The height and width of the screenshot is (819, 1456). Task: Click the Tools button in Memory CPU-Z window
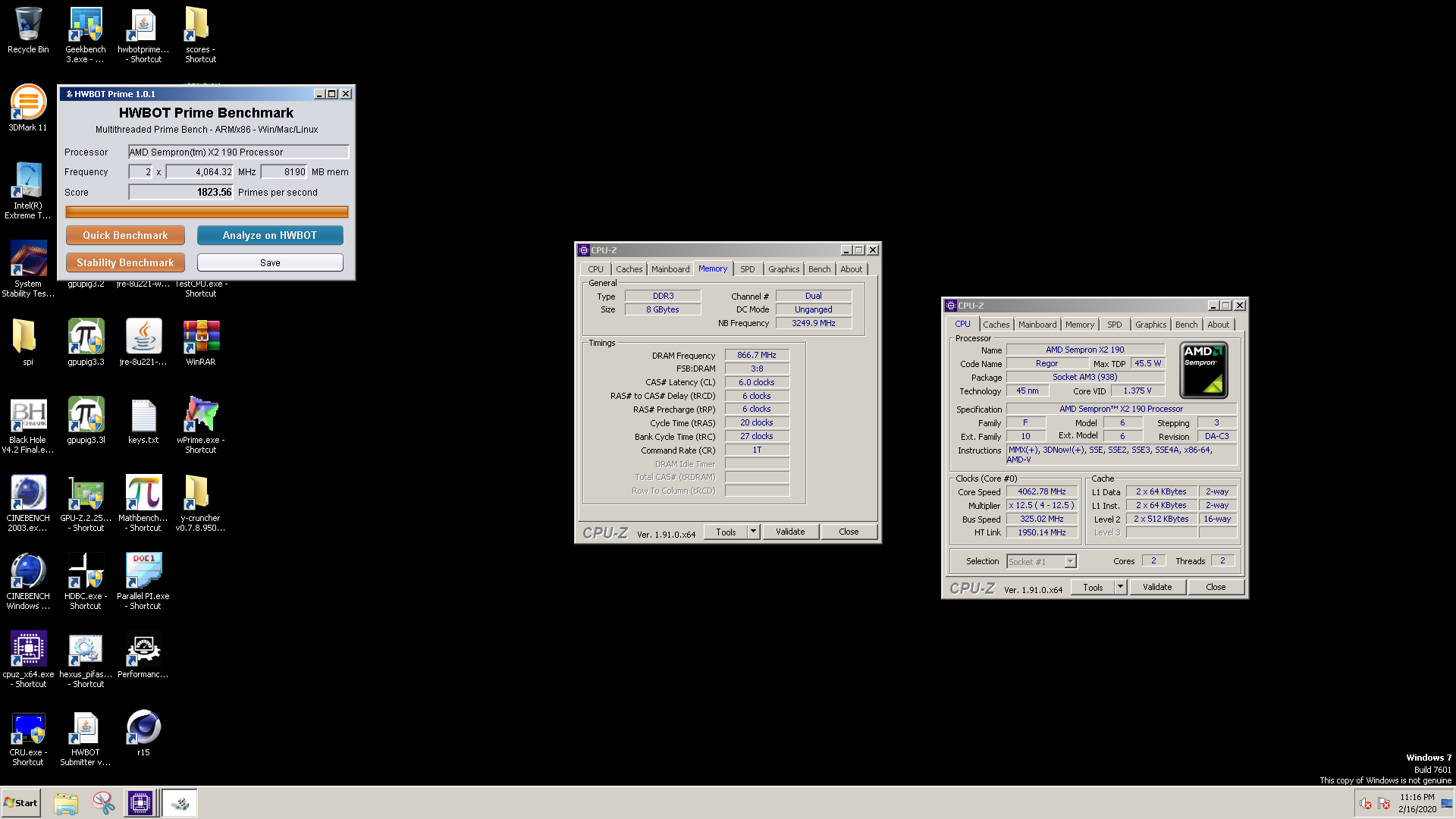tap(726, 532)
